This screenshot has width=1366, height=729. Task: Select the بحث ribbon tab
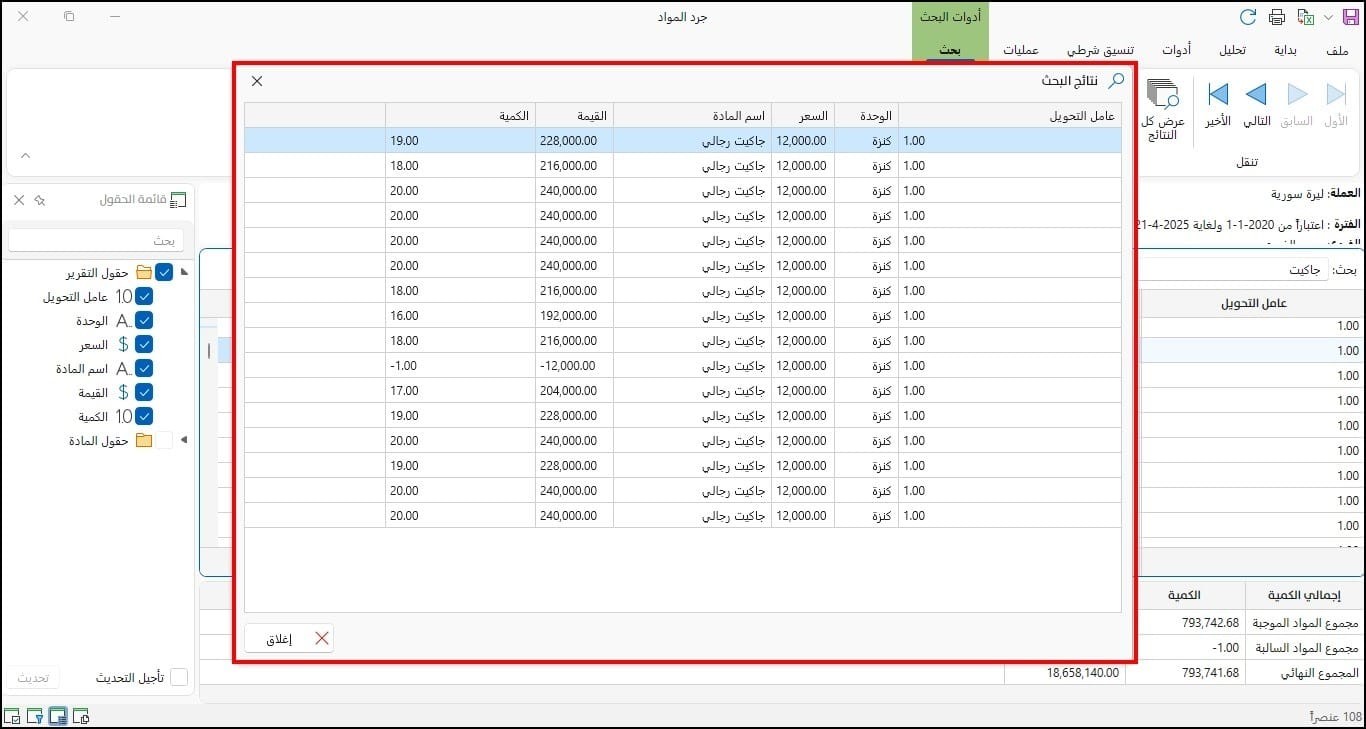click(x=950, y=50)
